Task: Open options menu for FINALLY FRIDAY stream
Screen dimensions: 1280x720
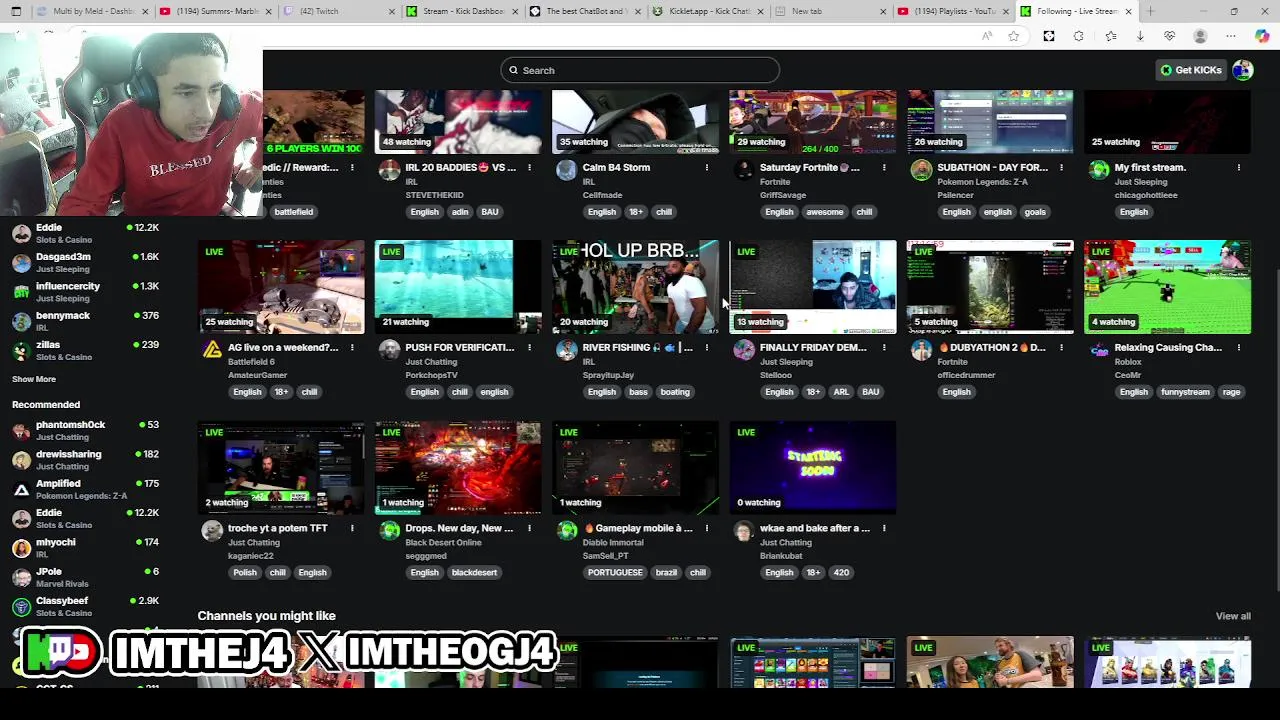Action: pos(884,348)
